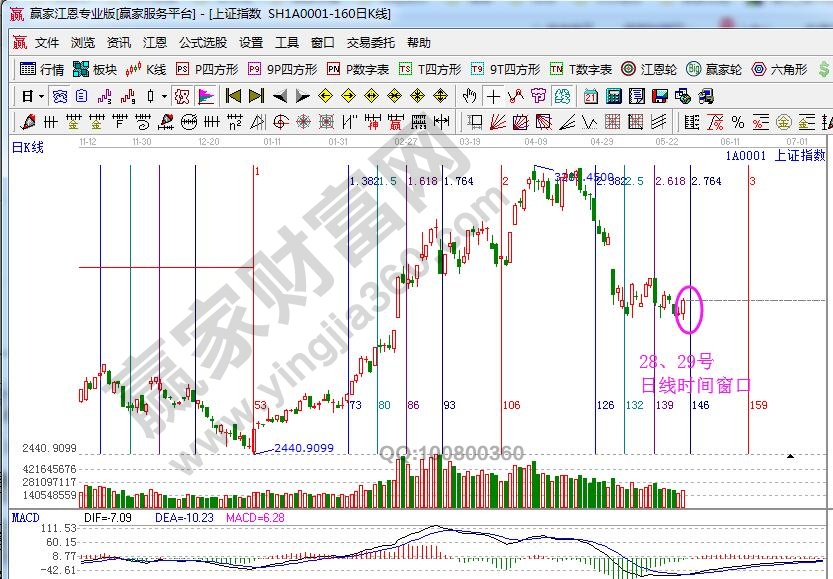Select the crosshair cursor tool
The width and height of the screenshot is (833, 579).
(493, 96)
